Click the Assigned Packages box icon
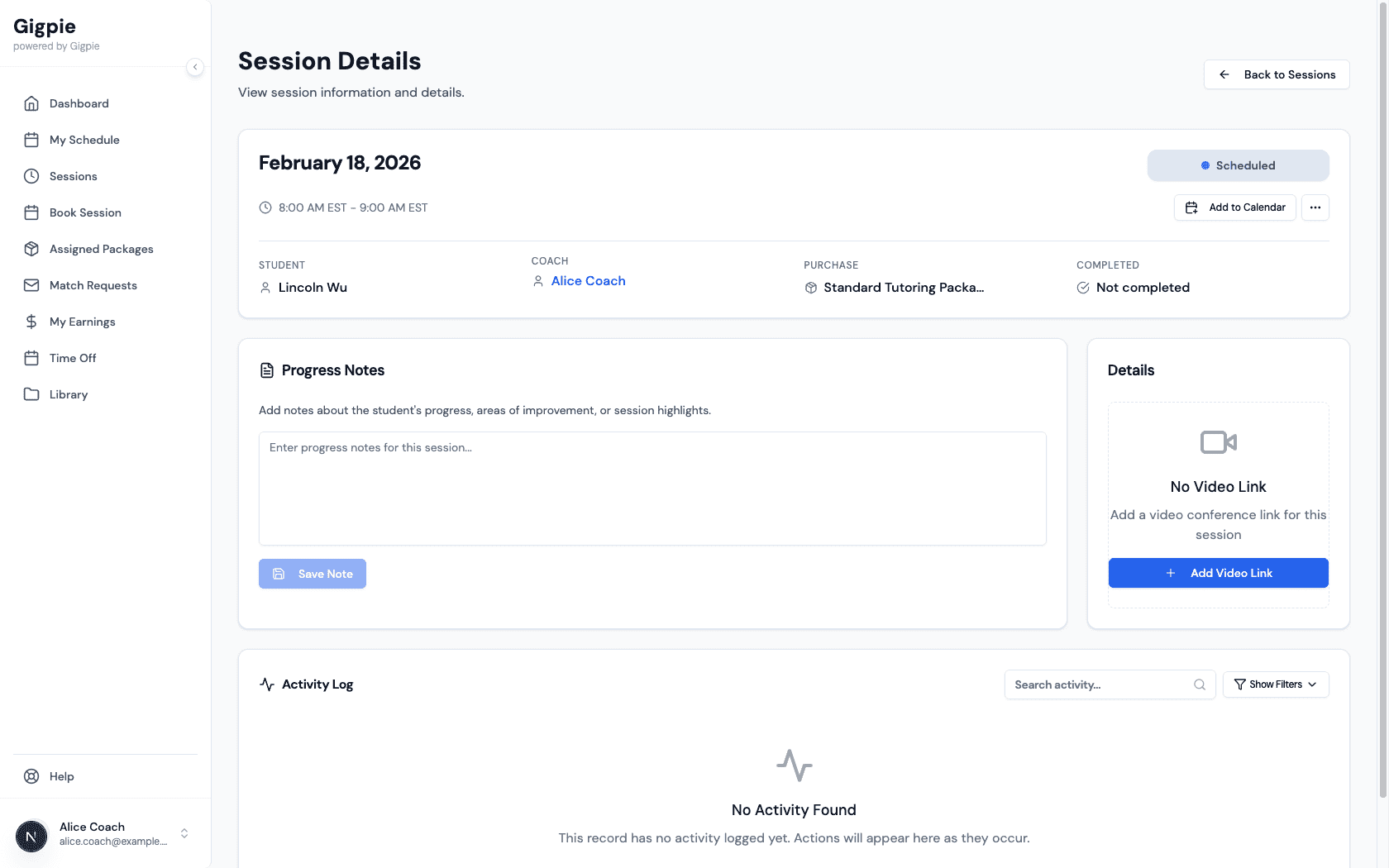The width and height of the screenshot is (1389, 868). [x=31, y=249]
